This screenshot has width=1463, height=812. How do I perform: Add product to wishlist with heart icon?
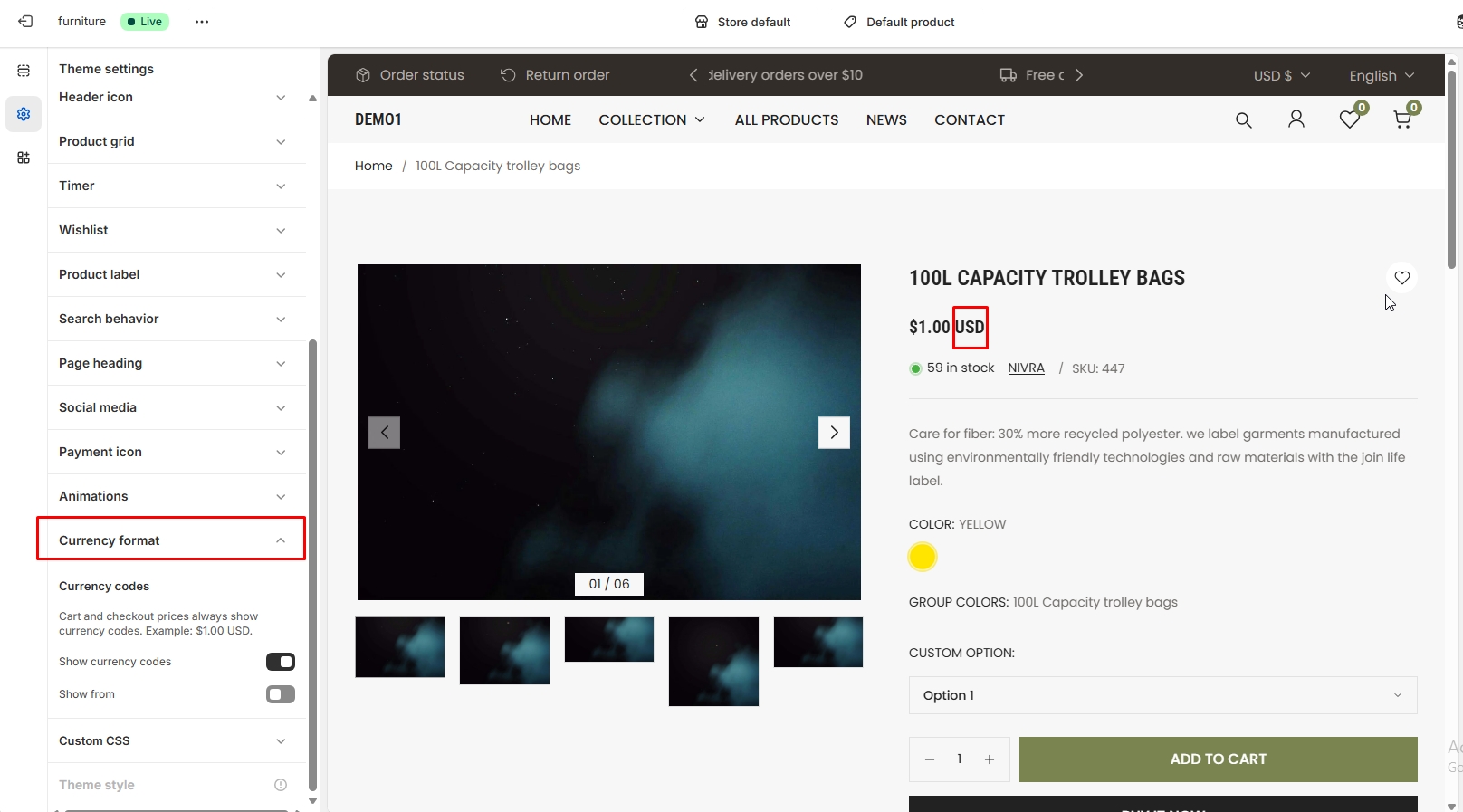[1401, 278]
